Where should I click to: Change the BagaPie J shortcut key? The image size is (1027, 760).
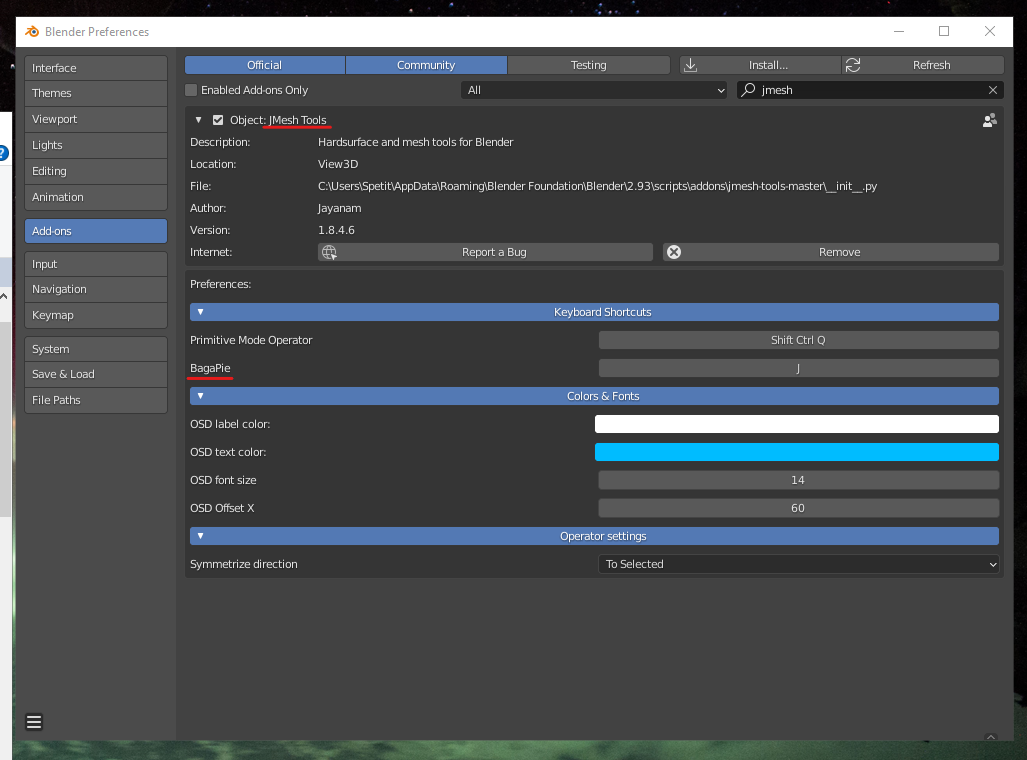(798, 368)
